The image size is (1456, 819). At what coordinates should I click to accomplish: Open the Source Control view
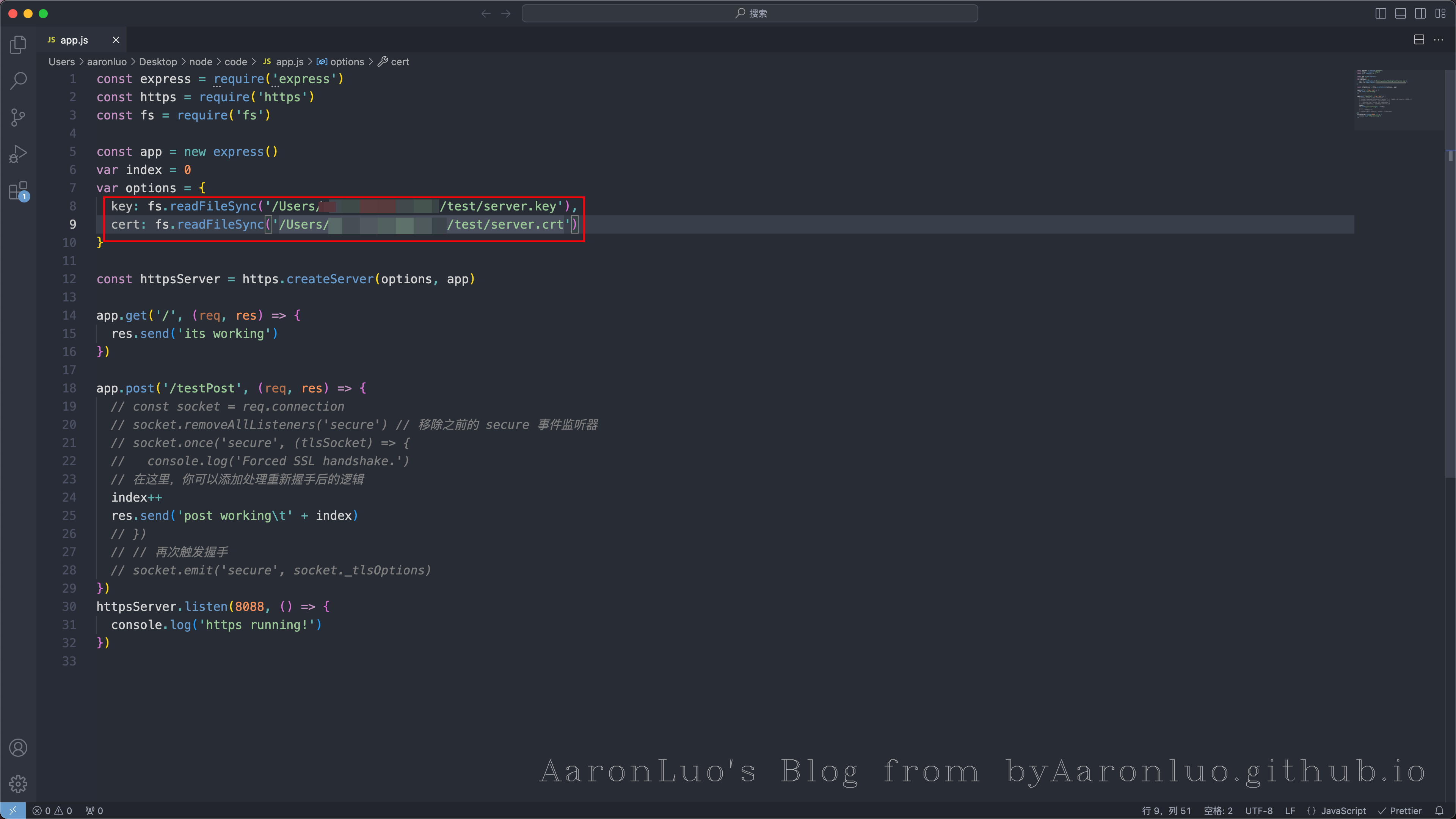18,118
